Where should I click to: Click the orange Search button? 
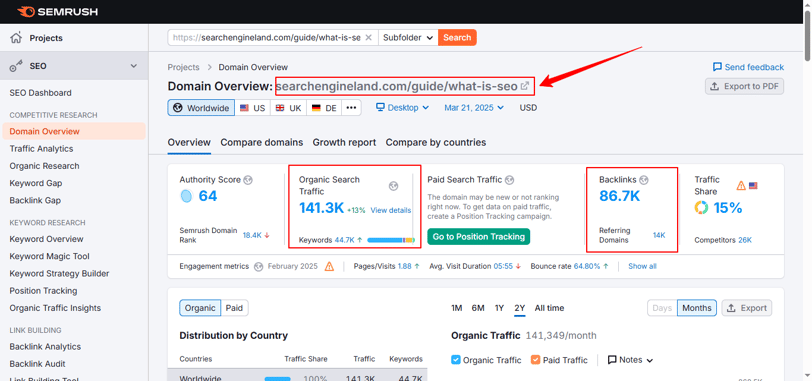click(x=457, y=37)
